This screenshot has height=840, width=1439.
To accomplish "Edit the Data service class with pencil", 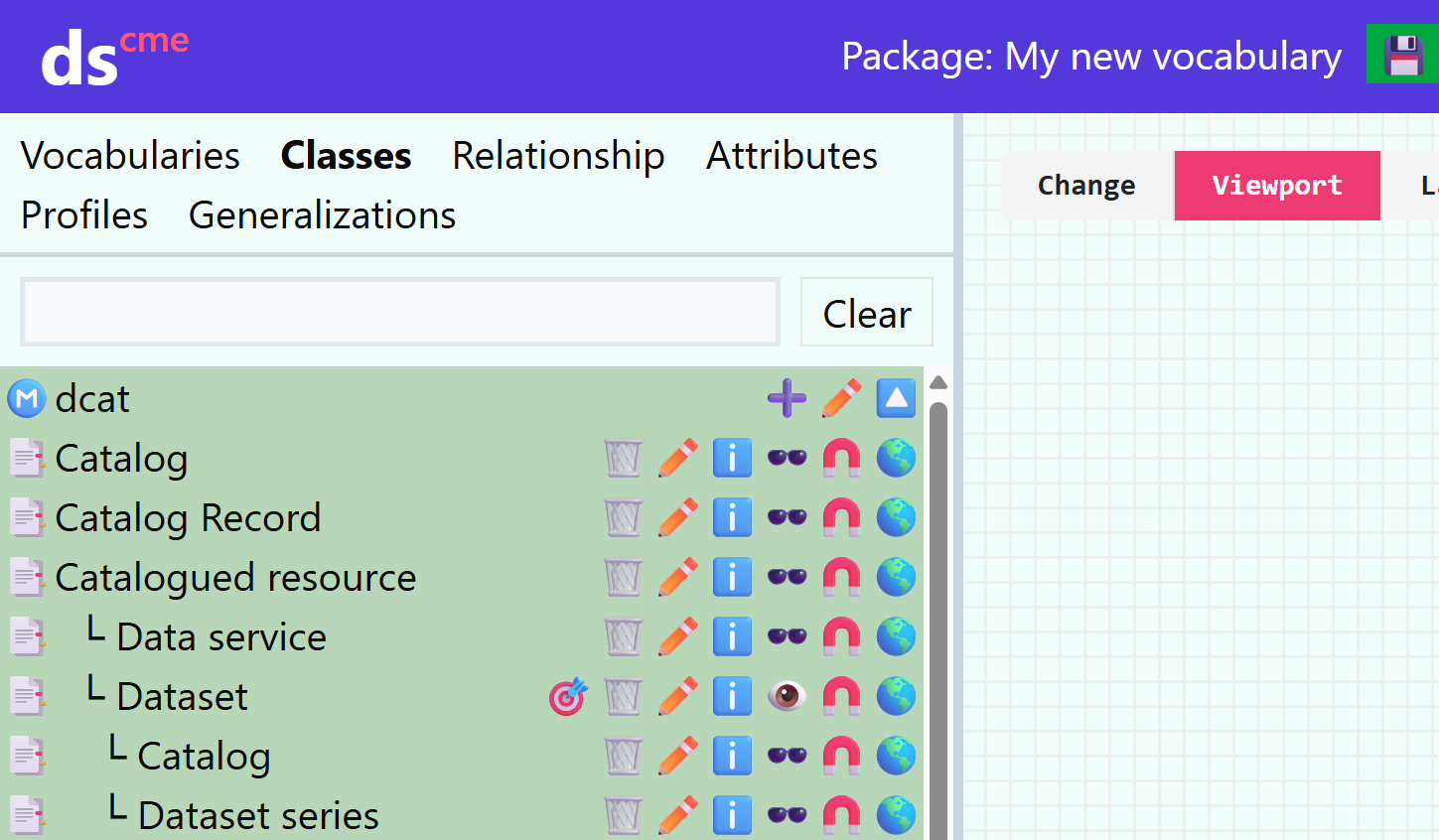I will (677, 637).
